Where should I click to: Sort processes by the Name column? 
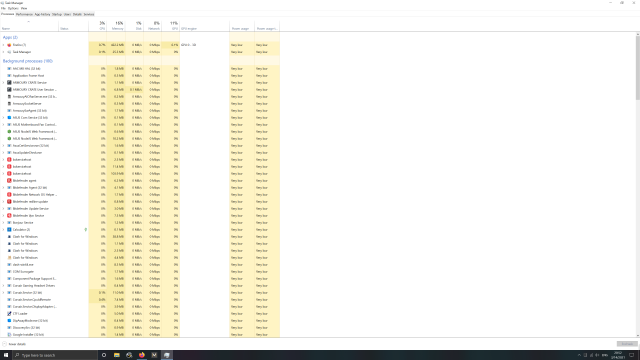click(29, 26)
